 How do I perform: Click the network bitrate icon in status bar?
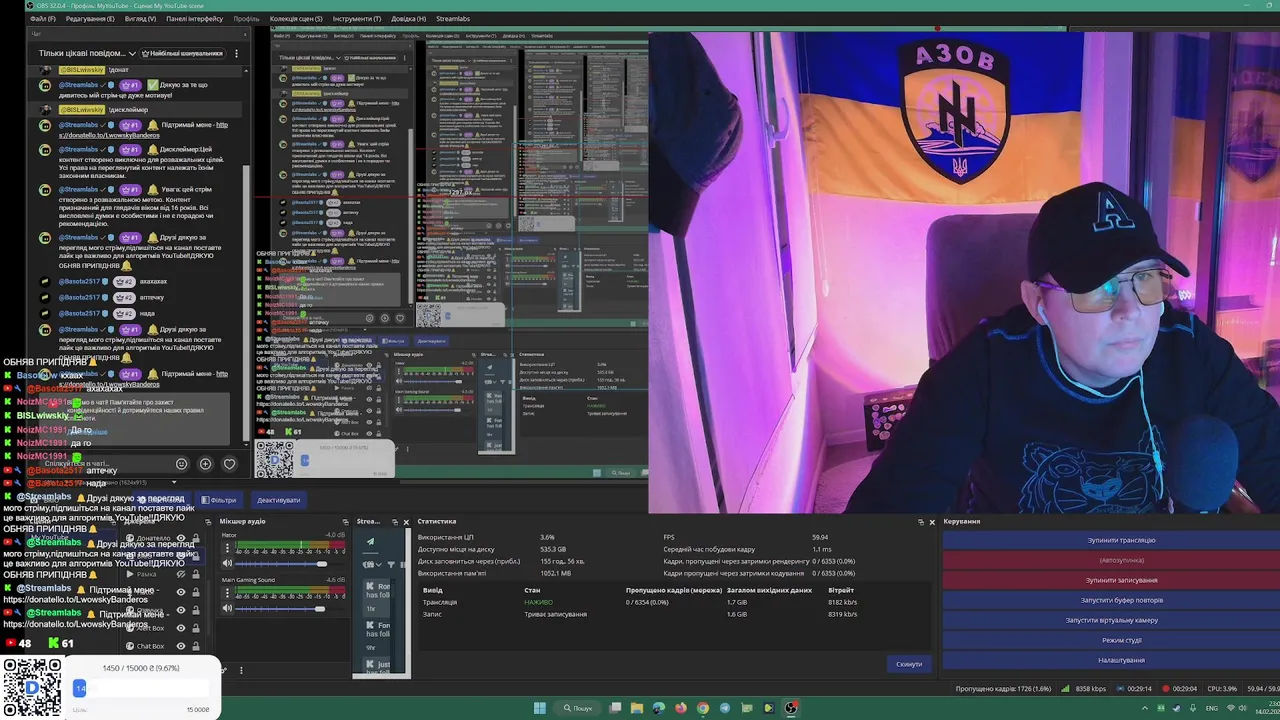[1065, 689]
